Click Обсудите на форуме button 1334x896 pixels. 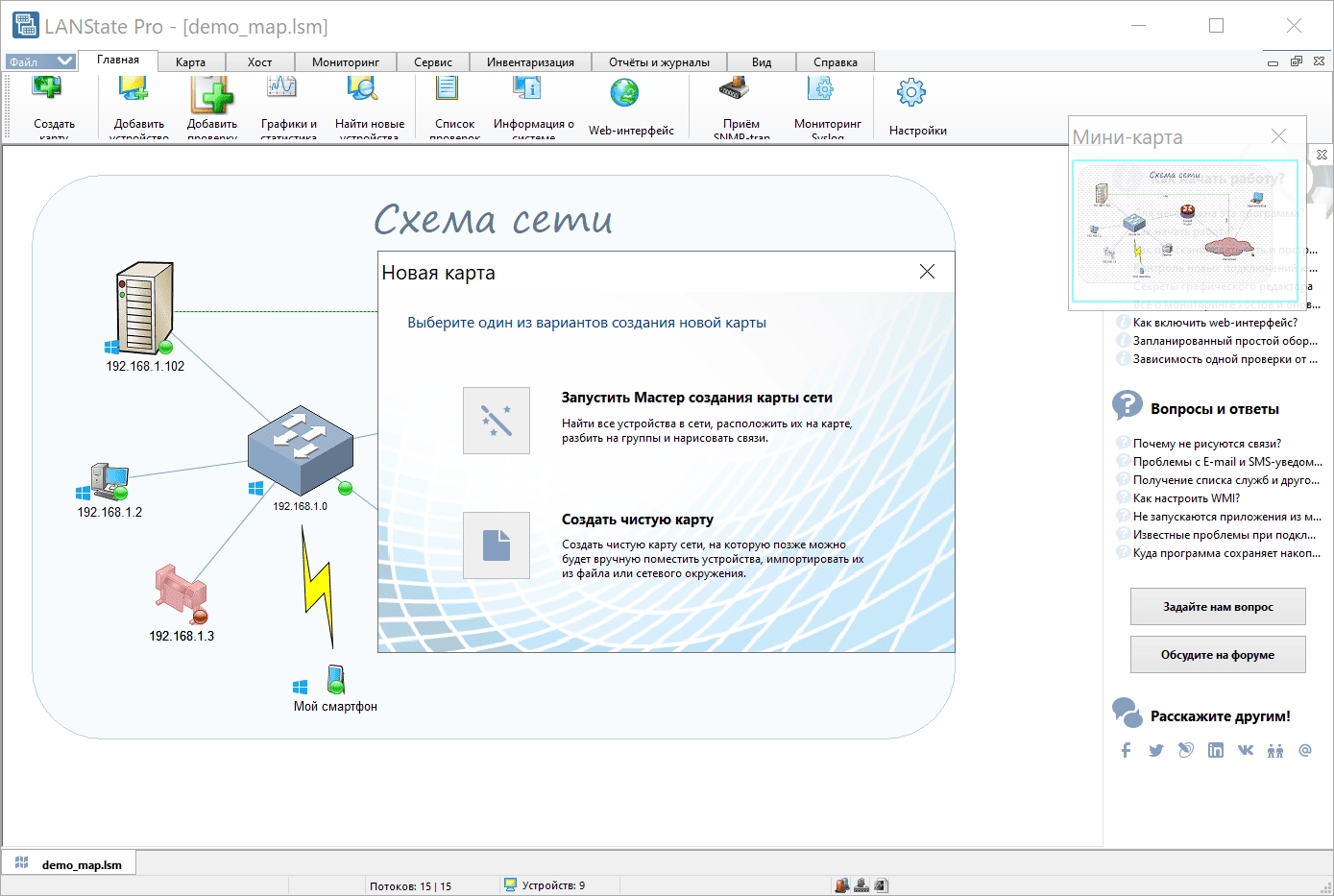pyautogui.click(x=1218, y=655)
